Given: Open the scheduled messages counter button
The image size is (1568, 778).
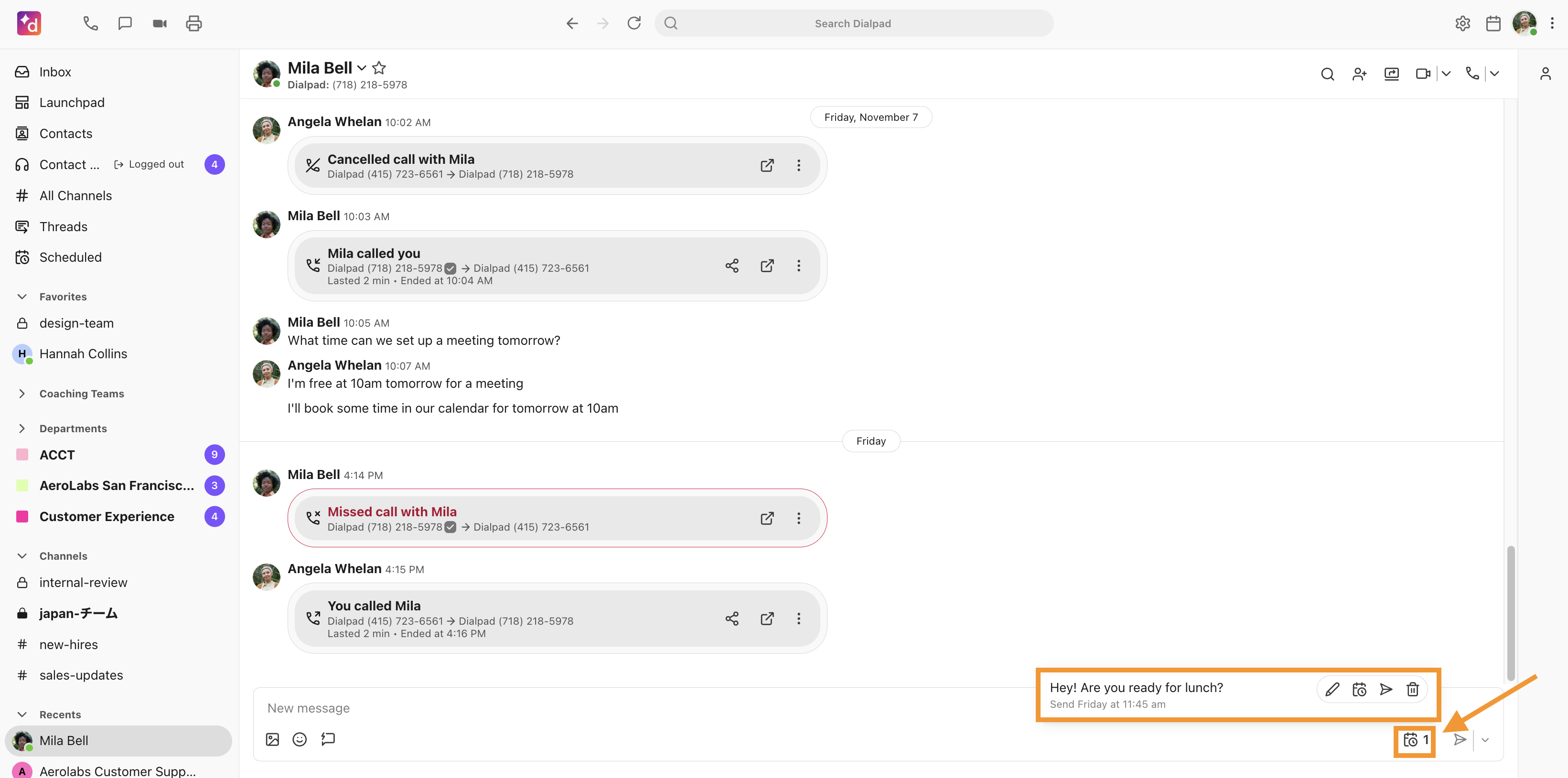Looking at the screenshot, I should click(x=1415, y=740).
